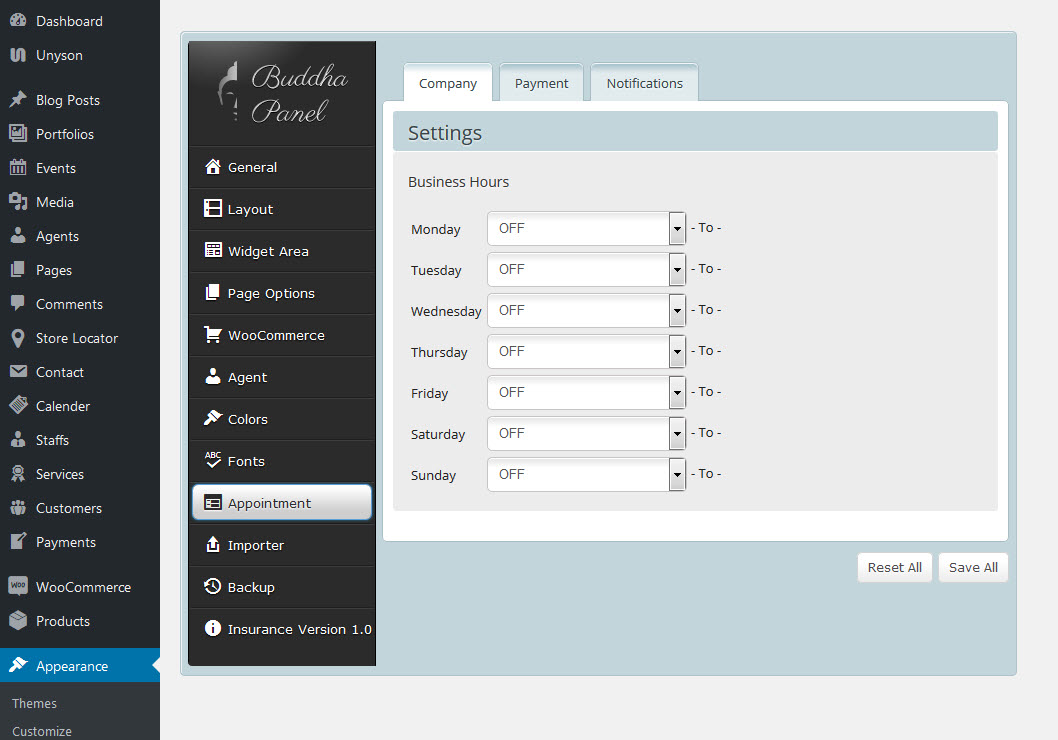Click the Appearance paintbrush icon

click(18, 665)
